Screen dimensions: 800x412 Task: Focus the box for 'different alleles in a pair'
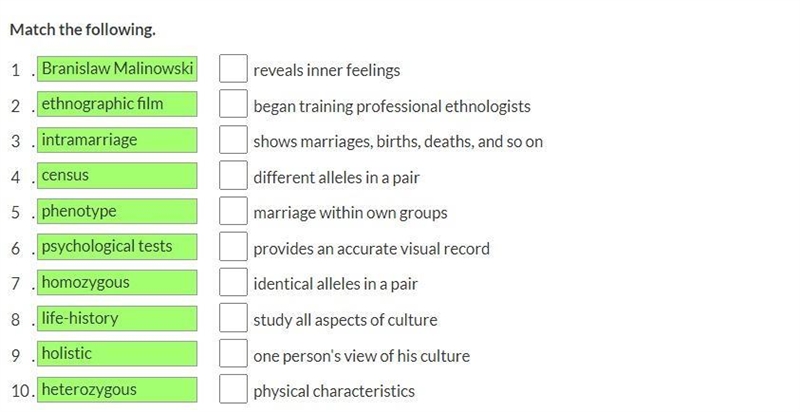233,175
